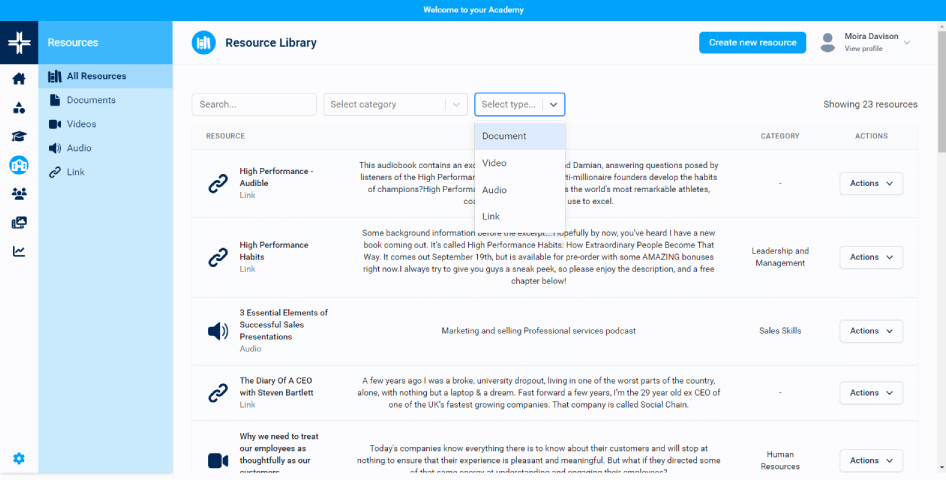Open the graduation cap courses icon
The height and width of the screenshot is (480, 946).
[18, 137]
